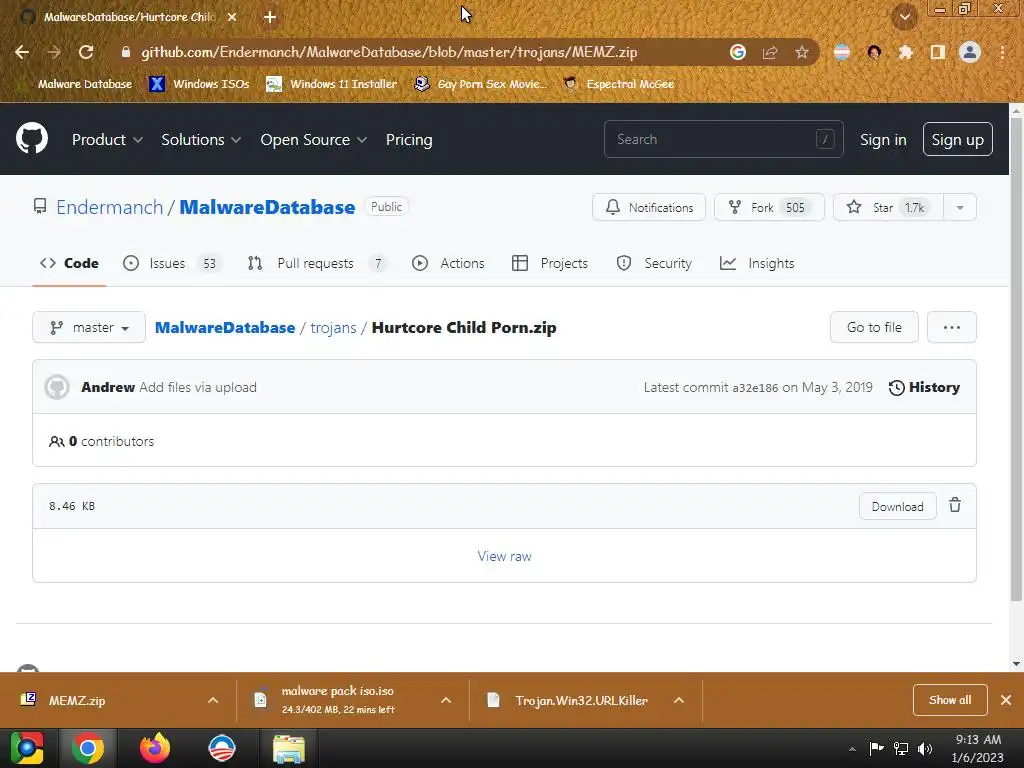Open the Chrome profile avatar menu
1024x768 pixels.
pos(970,52)
